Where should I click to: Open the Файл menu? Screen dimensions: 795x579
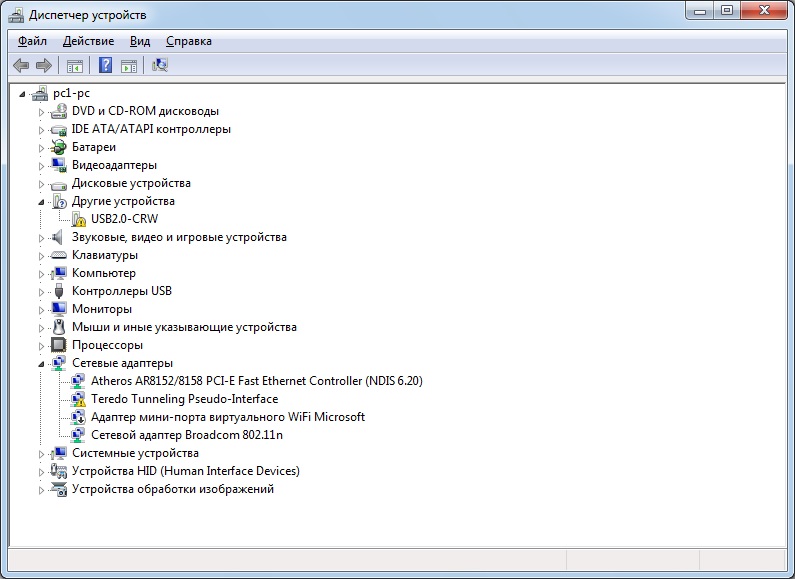click(x=32, y=41)
